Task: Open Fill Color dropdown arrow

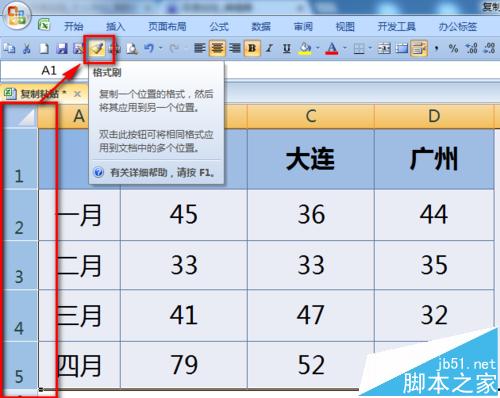Action: 317,49
